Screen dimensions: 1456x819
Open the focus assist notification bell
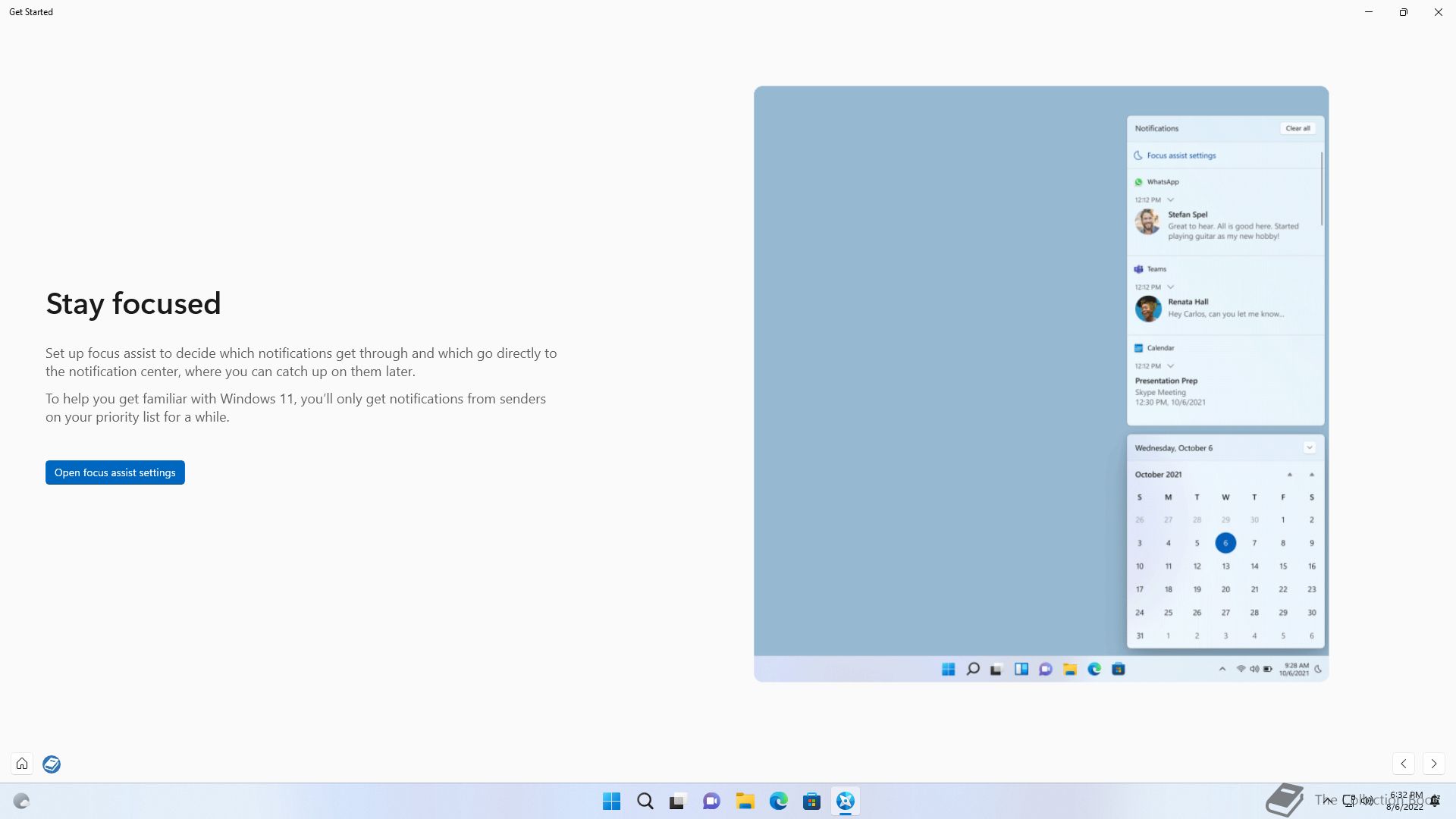[1435, 801]
